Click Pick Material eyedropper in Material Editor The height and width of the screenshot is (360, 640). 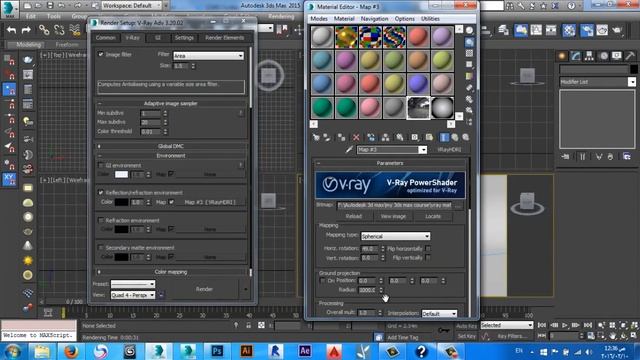(349, 150)
